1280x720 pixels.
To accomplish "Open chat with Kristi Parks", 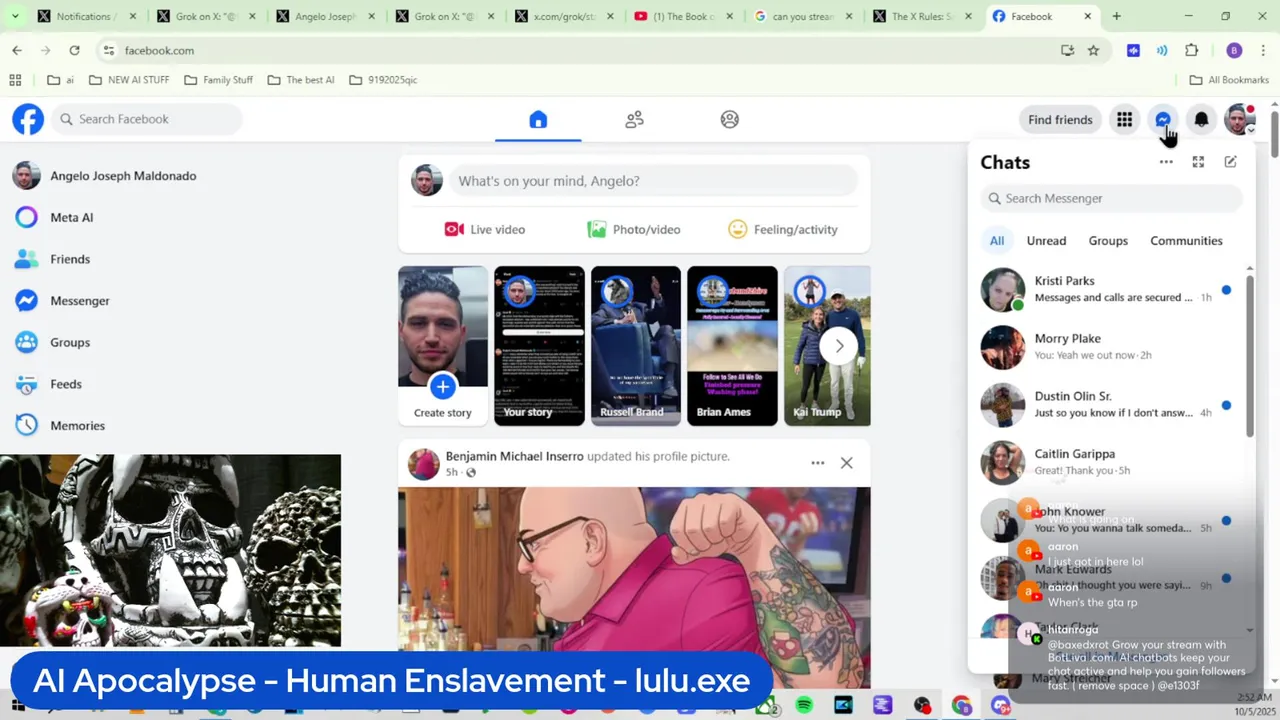I will tap(1108, 290).
